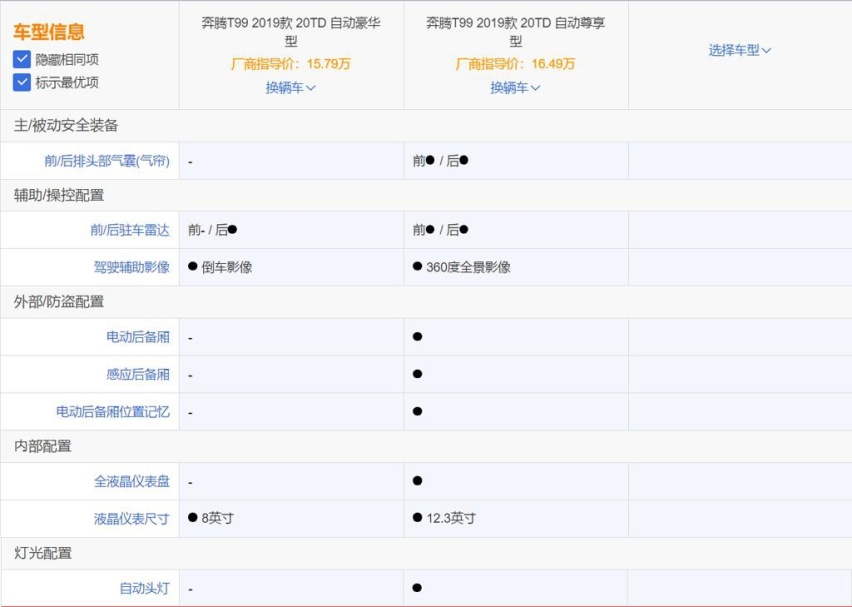Click 奔腾T99 2019款 20TD 自动尊享型 title
This screenshot has height=607, width=852.
515,32
